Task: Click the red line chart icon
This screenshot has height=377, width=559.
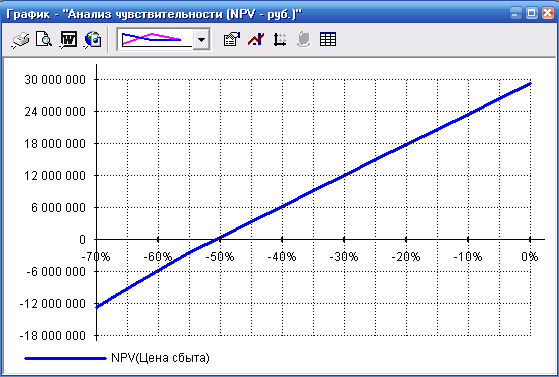Action: pyautogui.click(x=256, y=39)
